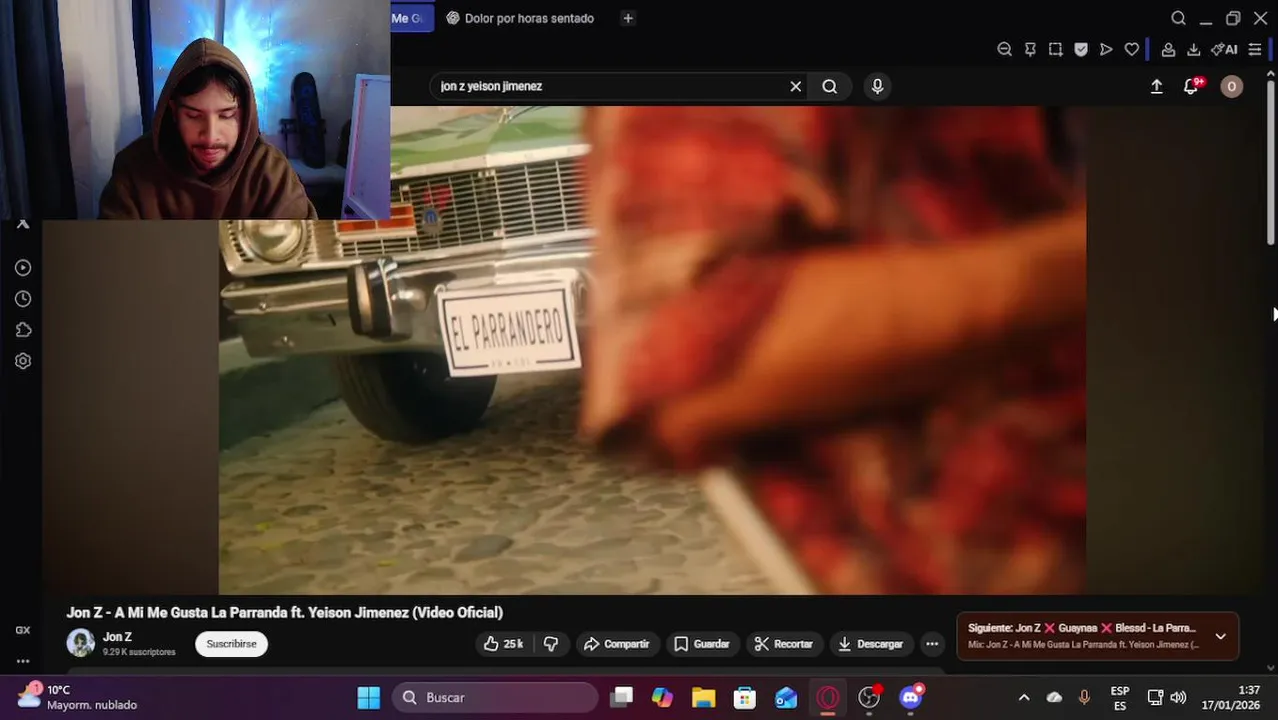The height and width of the screenshot is (720, 1278).
Task: Click the 'Siguiente: Jon Z, Guaynaa, Blessd' next-up text
Action: point(1082,628)
